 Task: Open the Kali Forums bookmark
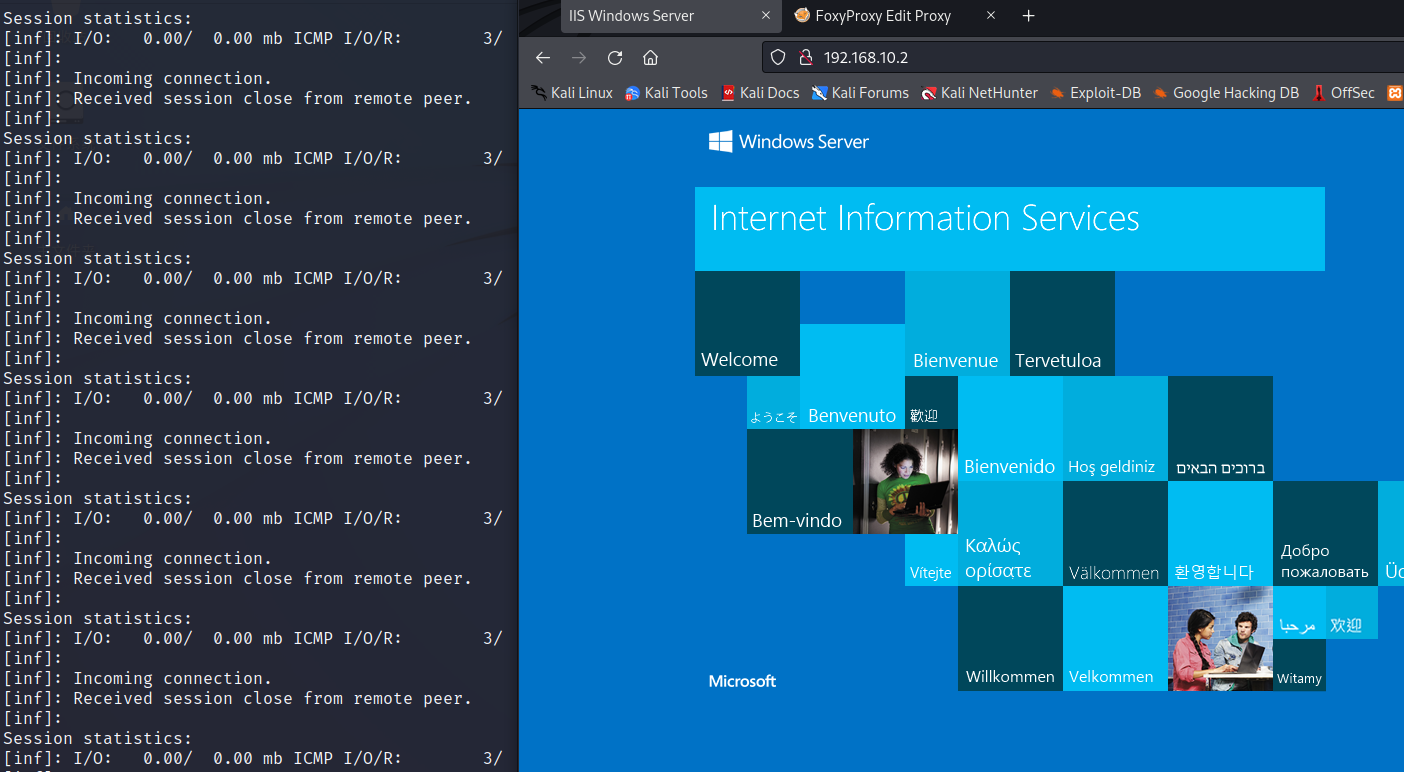860,93
